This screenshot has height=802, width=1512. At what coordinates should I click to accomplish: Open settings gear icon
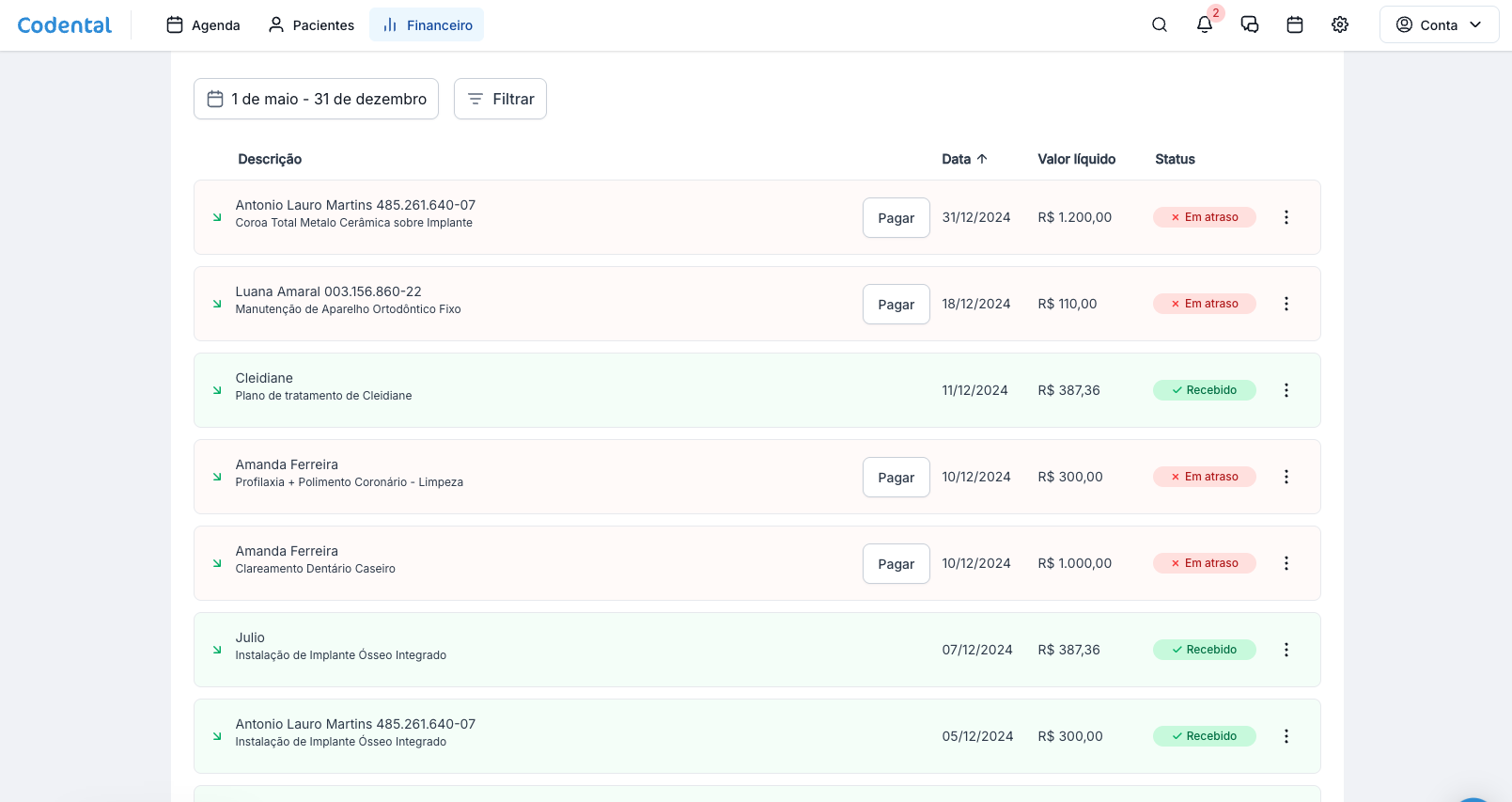pyautogui.click(x=1340, y=25)
